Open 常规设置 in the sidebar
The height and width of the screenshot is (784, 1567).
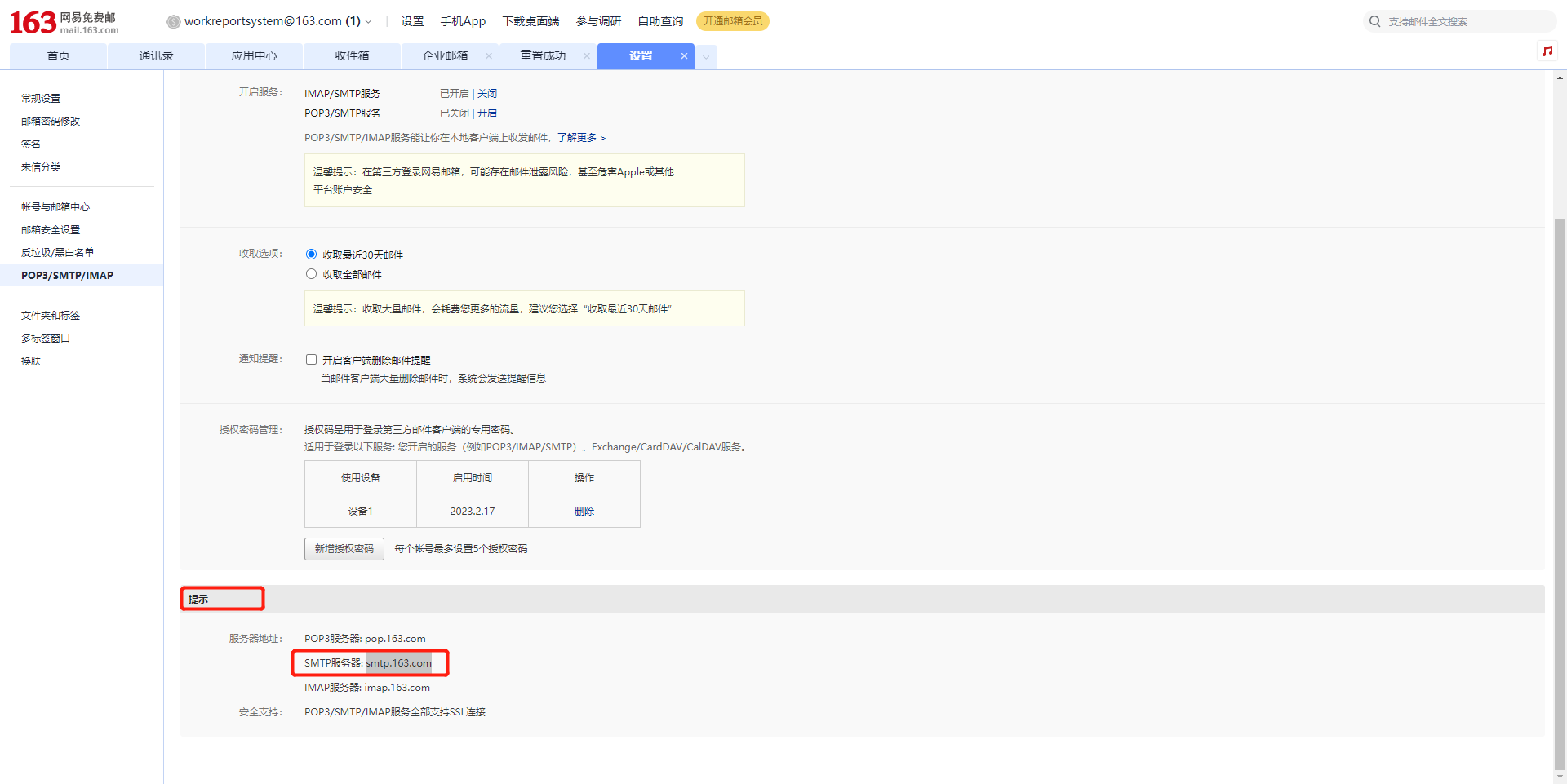click(x=41, y=98)
